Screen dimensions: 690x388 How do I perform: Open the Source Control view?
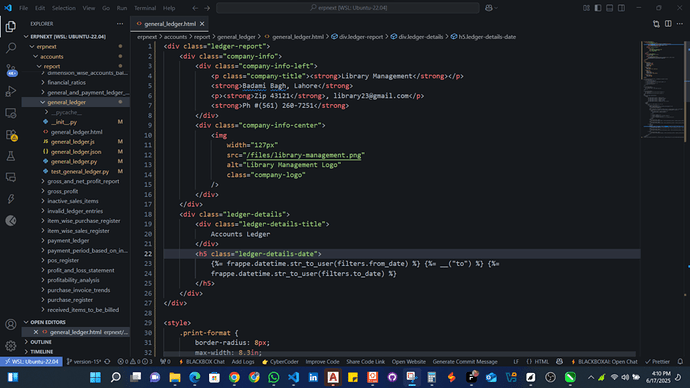[11, 70]
